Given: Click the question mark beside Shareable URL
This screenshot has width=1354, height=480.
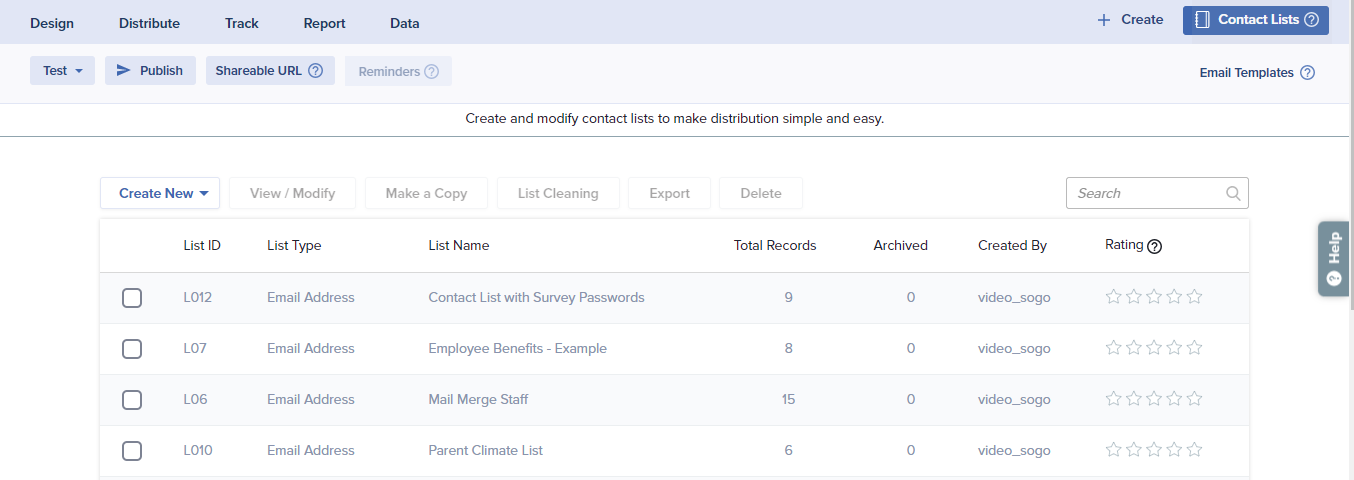Looking at the screenshot, I should [315, 71].
